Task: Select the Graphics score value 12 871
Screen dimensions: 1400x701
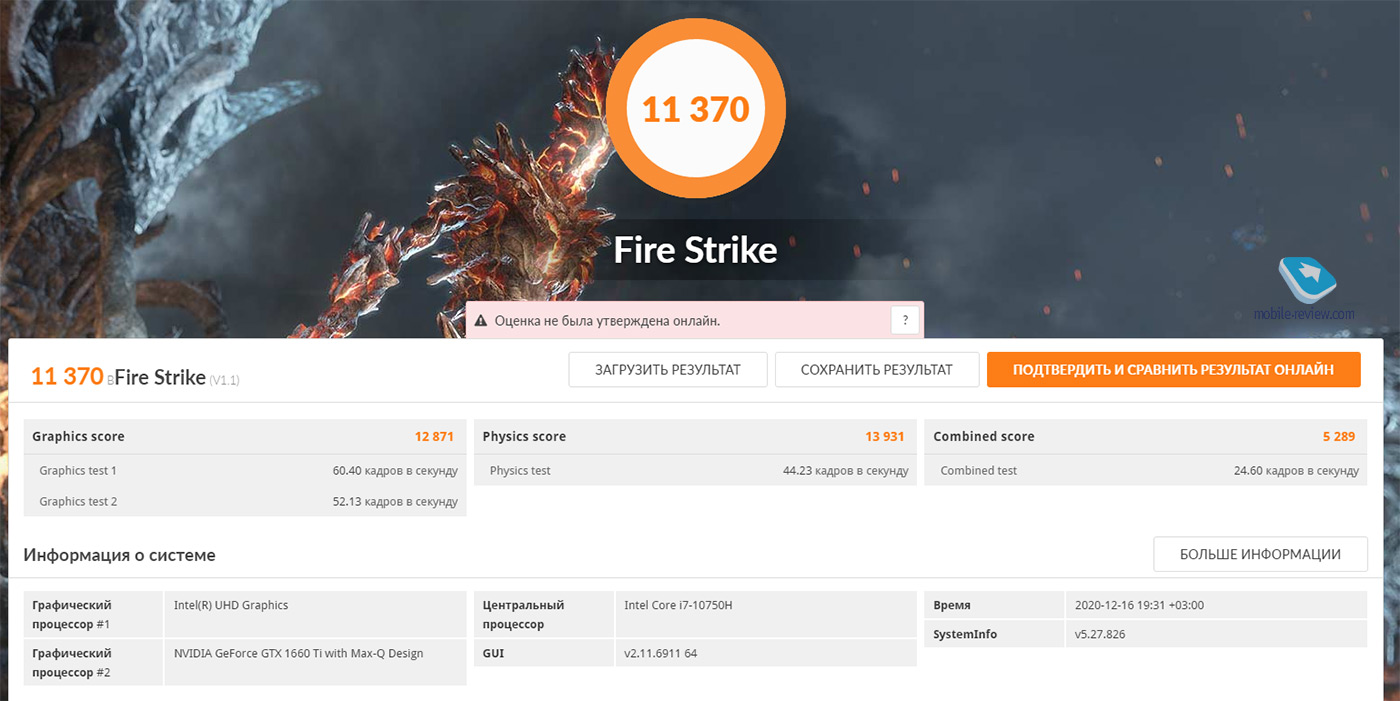Action: [x=434, y=436]
